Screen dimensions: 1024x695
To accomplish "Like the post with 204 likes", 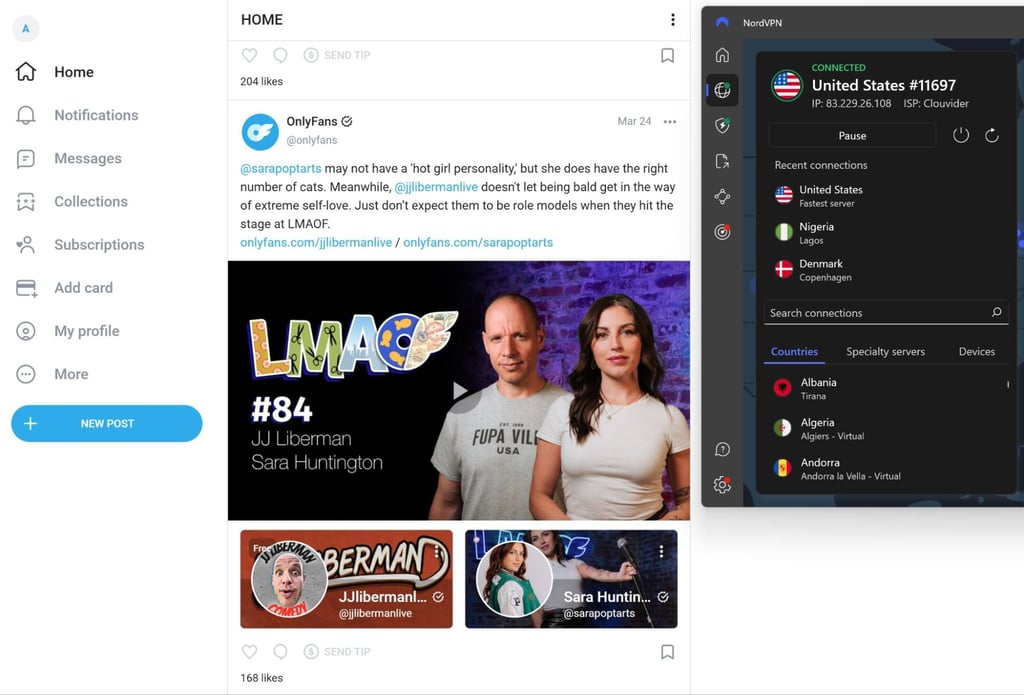I will point(249,56).
